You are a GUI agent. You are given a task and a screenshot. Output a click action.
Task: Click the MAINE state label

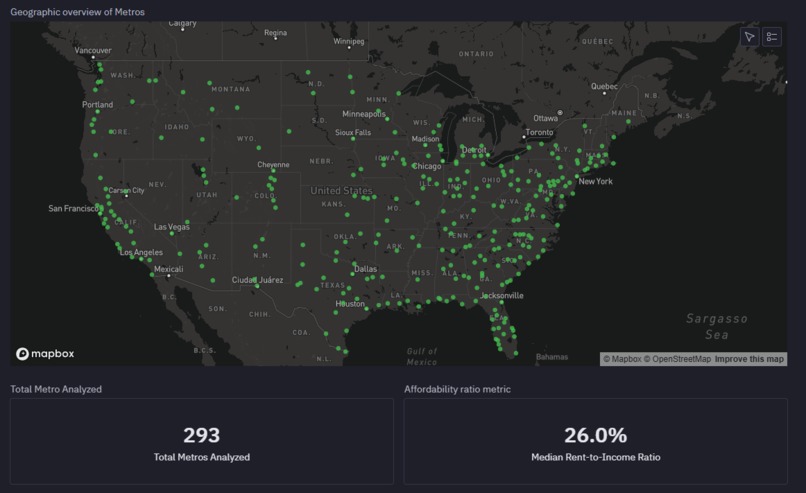pyautogui.click(x=624, y=113)
